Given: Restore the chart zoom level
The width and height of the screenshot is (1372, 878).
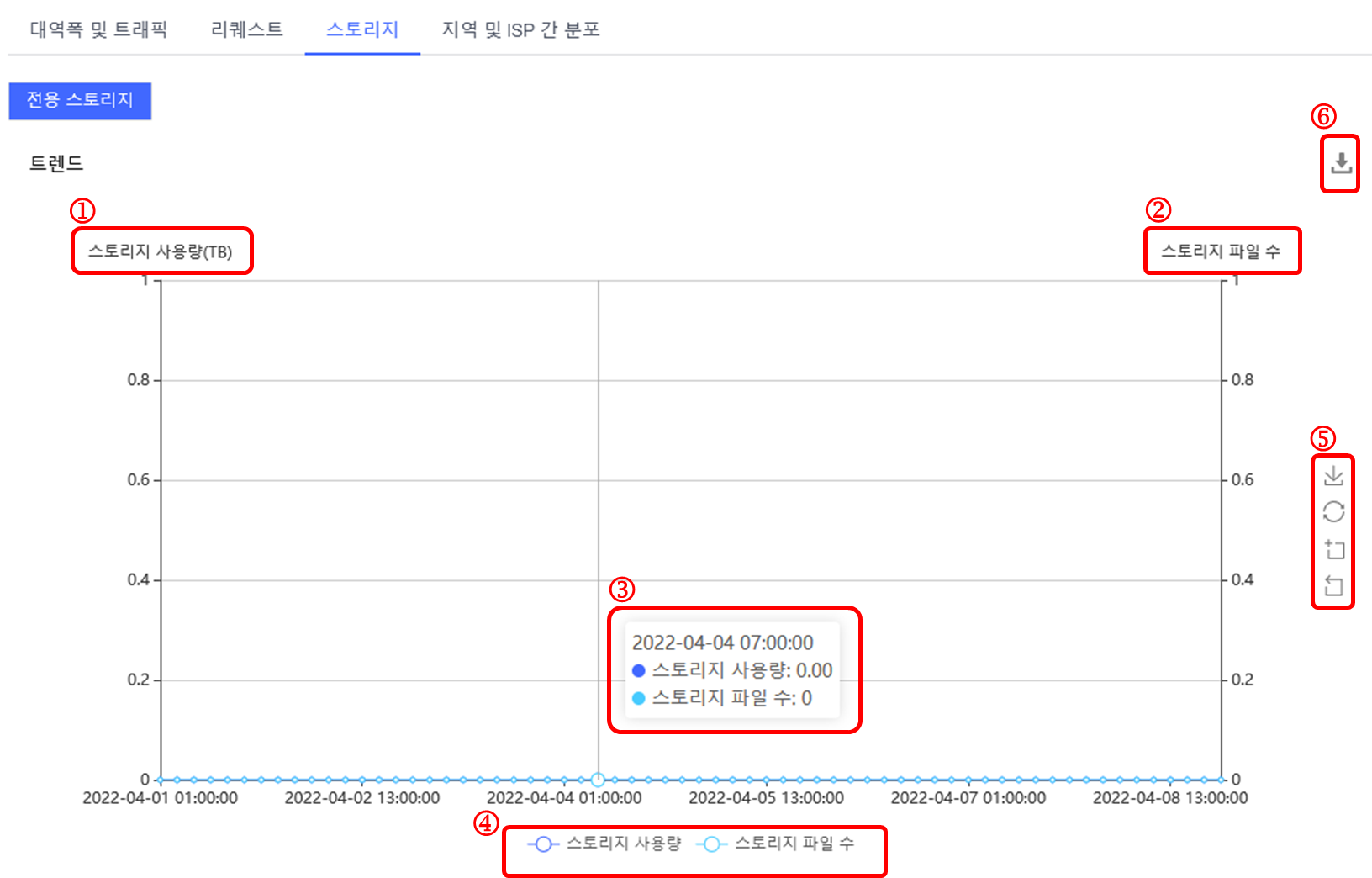Looking at the screenshot, I should pos(1332,586).
